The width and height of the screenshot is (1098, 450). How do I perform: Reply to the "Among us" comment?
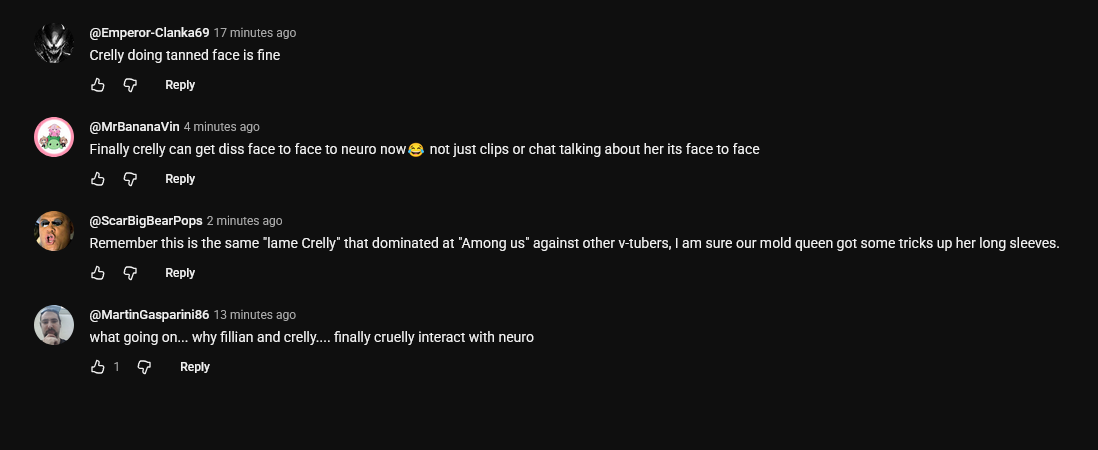click(x=180, y=273)
